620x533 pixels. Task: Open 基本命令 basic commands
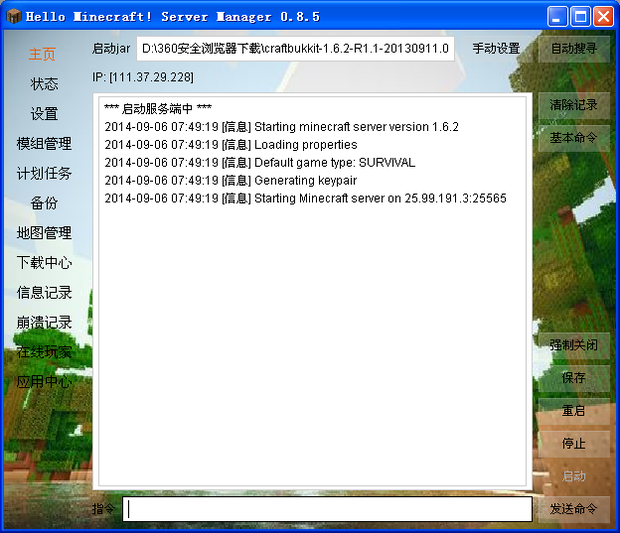coord(574,138)
